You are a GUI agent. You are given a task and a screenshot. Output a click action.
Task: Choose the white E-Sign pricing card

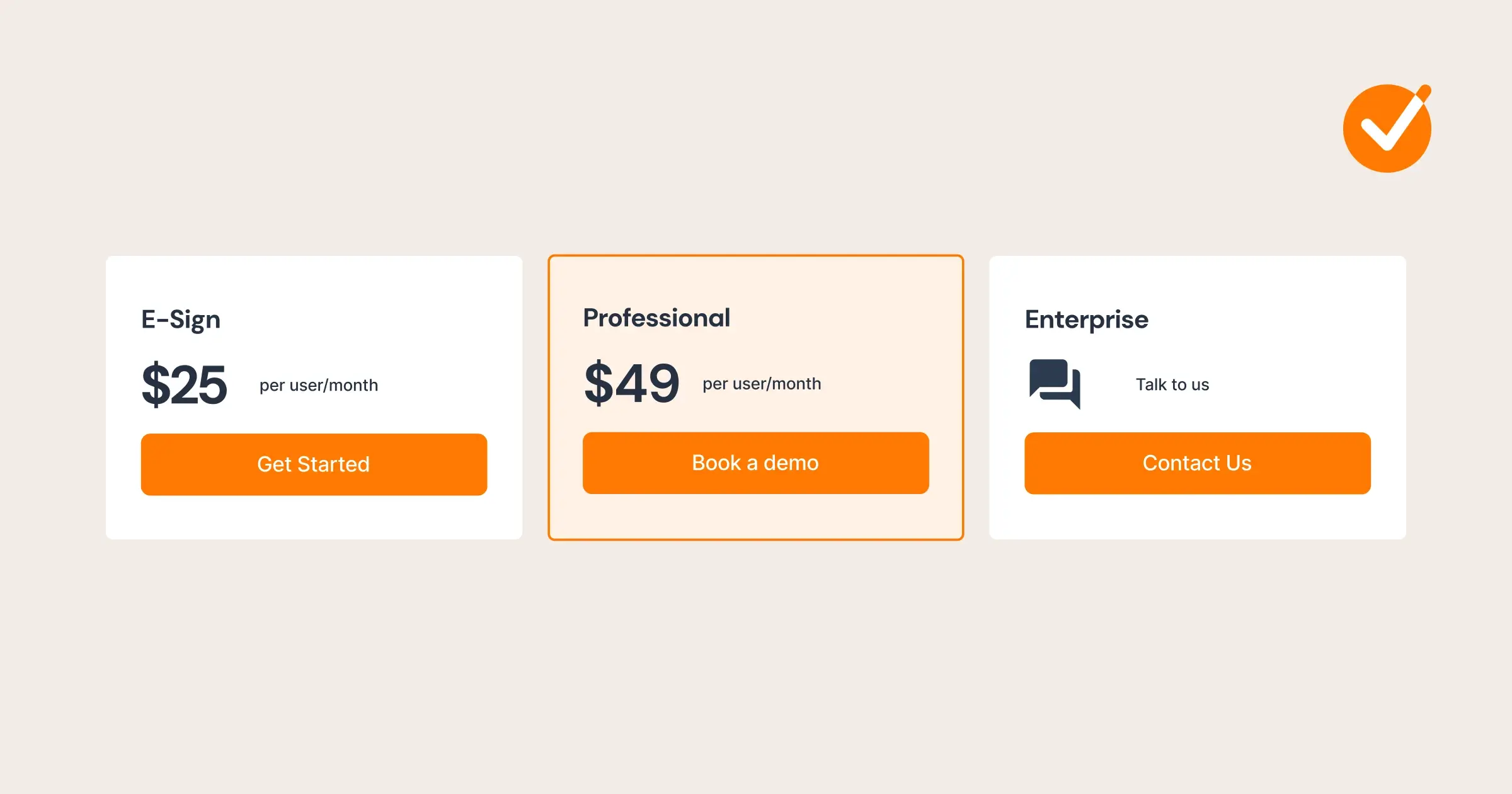[314, 398]
